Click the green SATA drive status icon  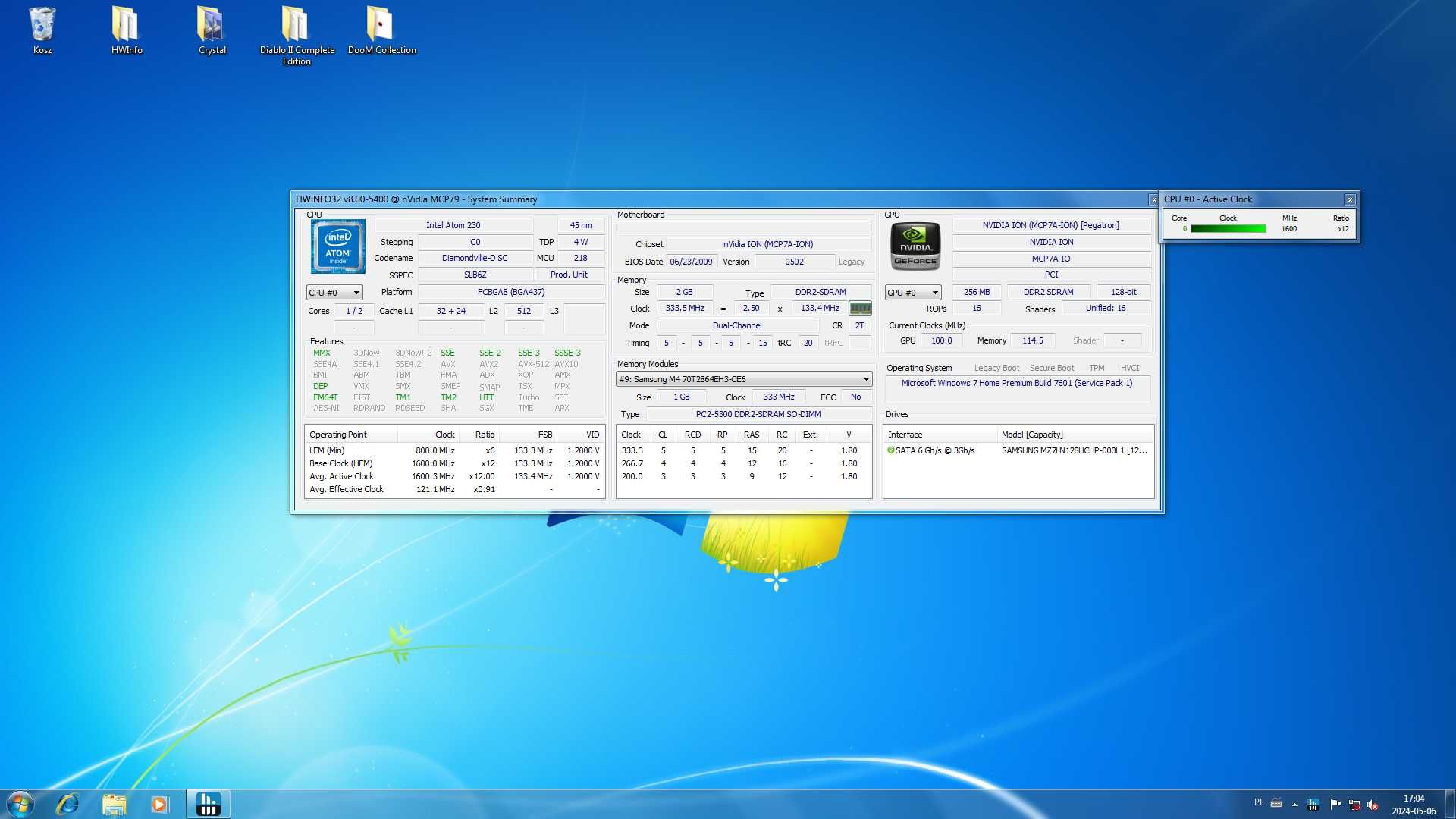(x=891, y=450)
